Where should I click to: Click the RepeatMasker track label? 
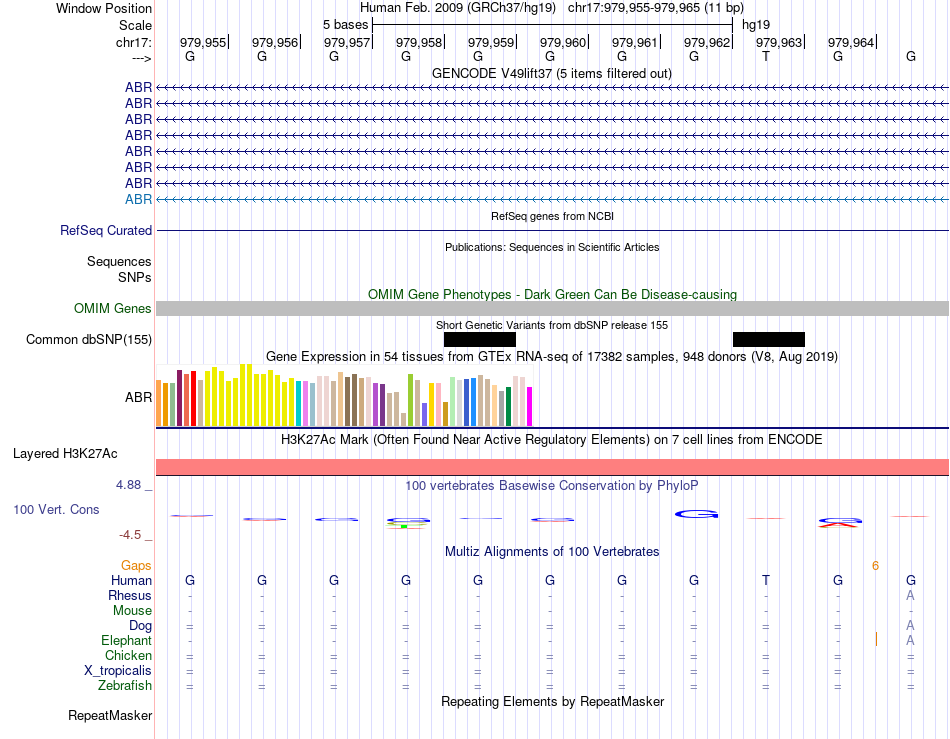click(x=110, y=715)
